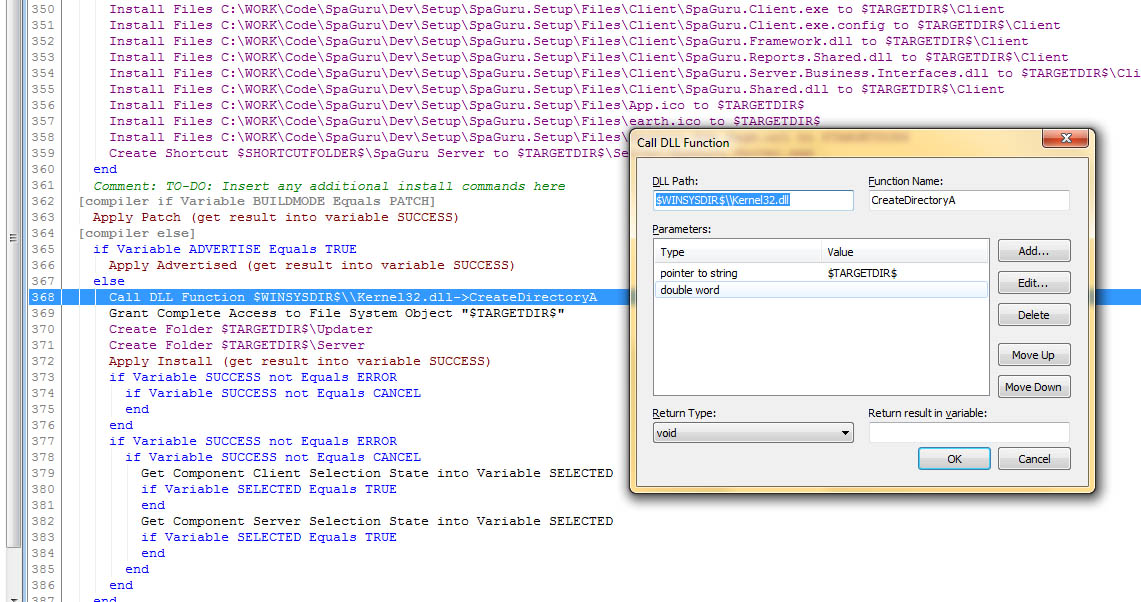1141x602 pixels.
Task: Select line 357 Install earth.ico
Action: 464,121
